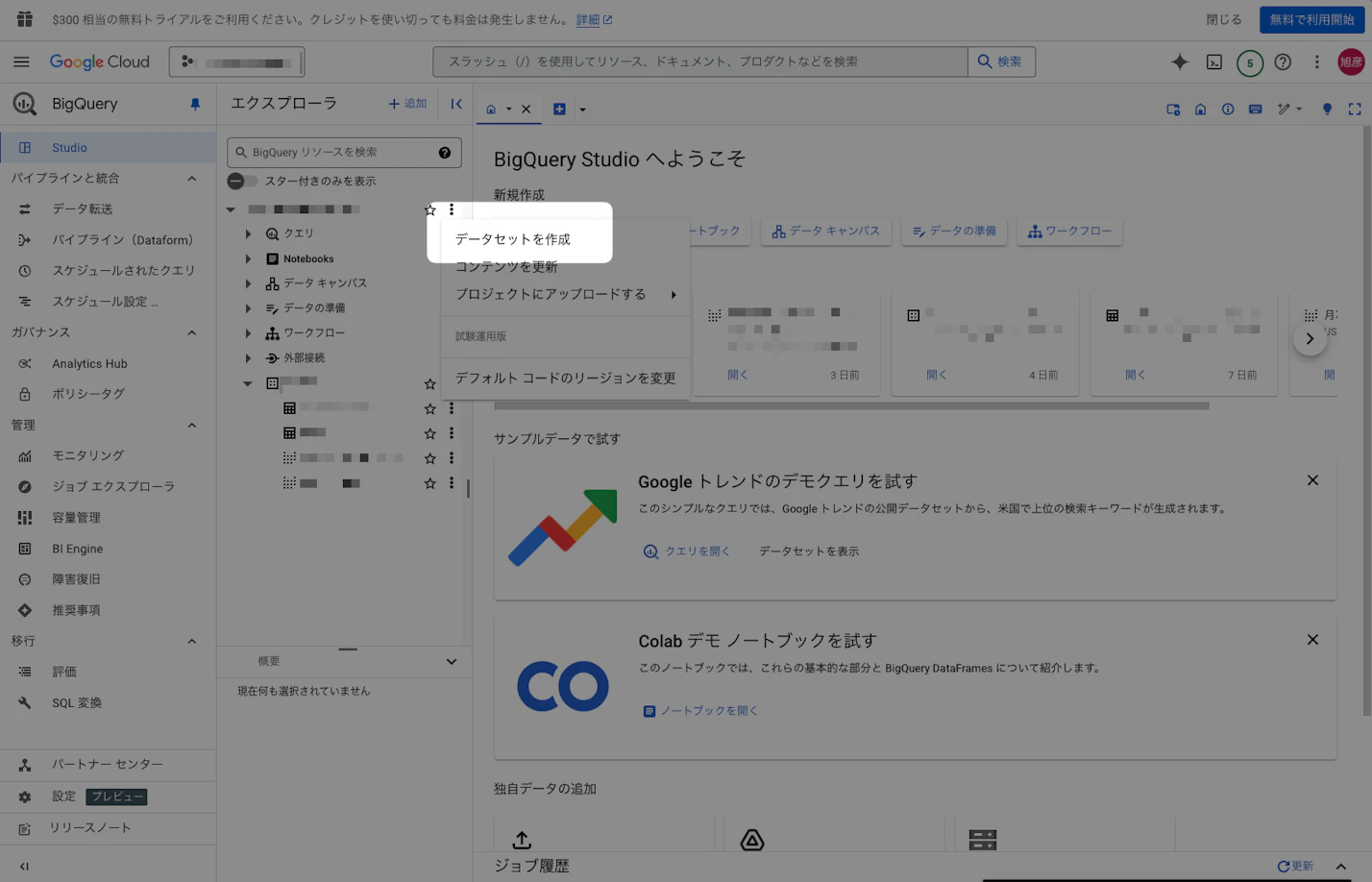This screenshot has height=882, width=1372.
Task: Click the new query tab plus icon
Action: (559, 110)
